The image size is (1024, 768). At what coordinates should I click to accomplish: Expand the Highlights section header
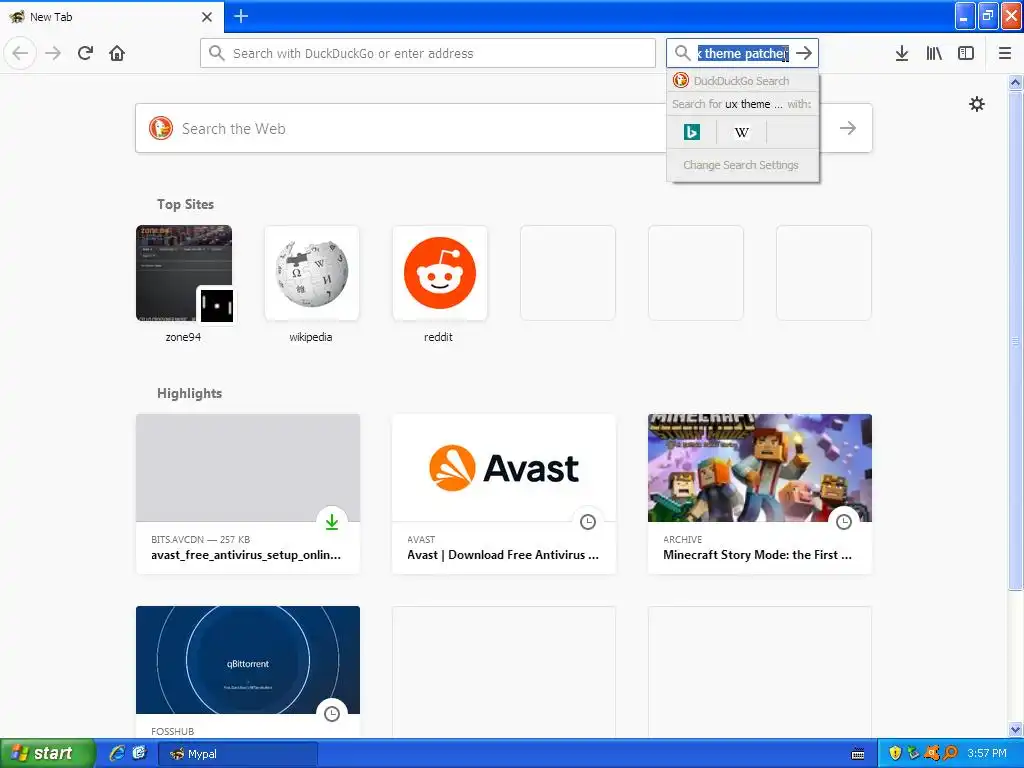(189, 393)
